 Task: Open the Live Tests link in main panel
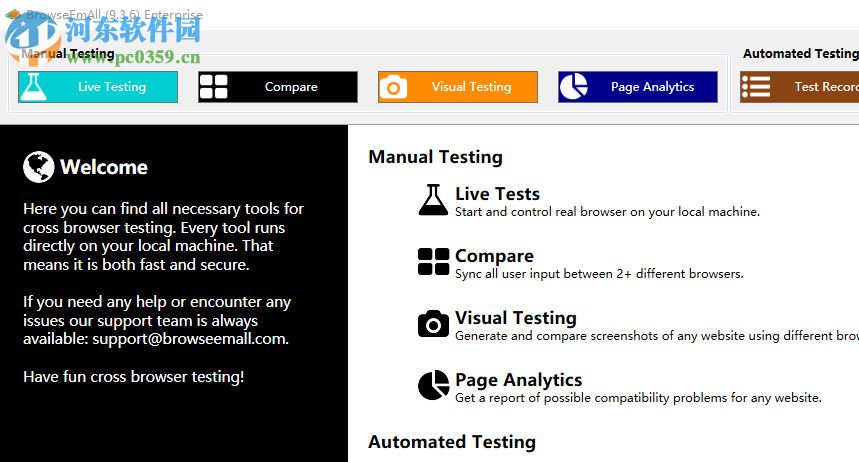coord(497,193)
